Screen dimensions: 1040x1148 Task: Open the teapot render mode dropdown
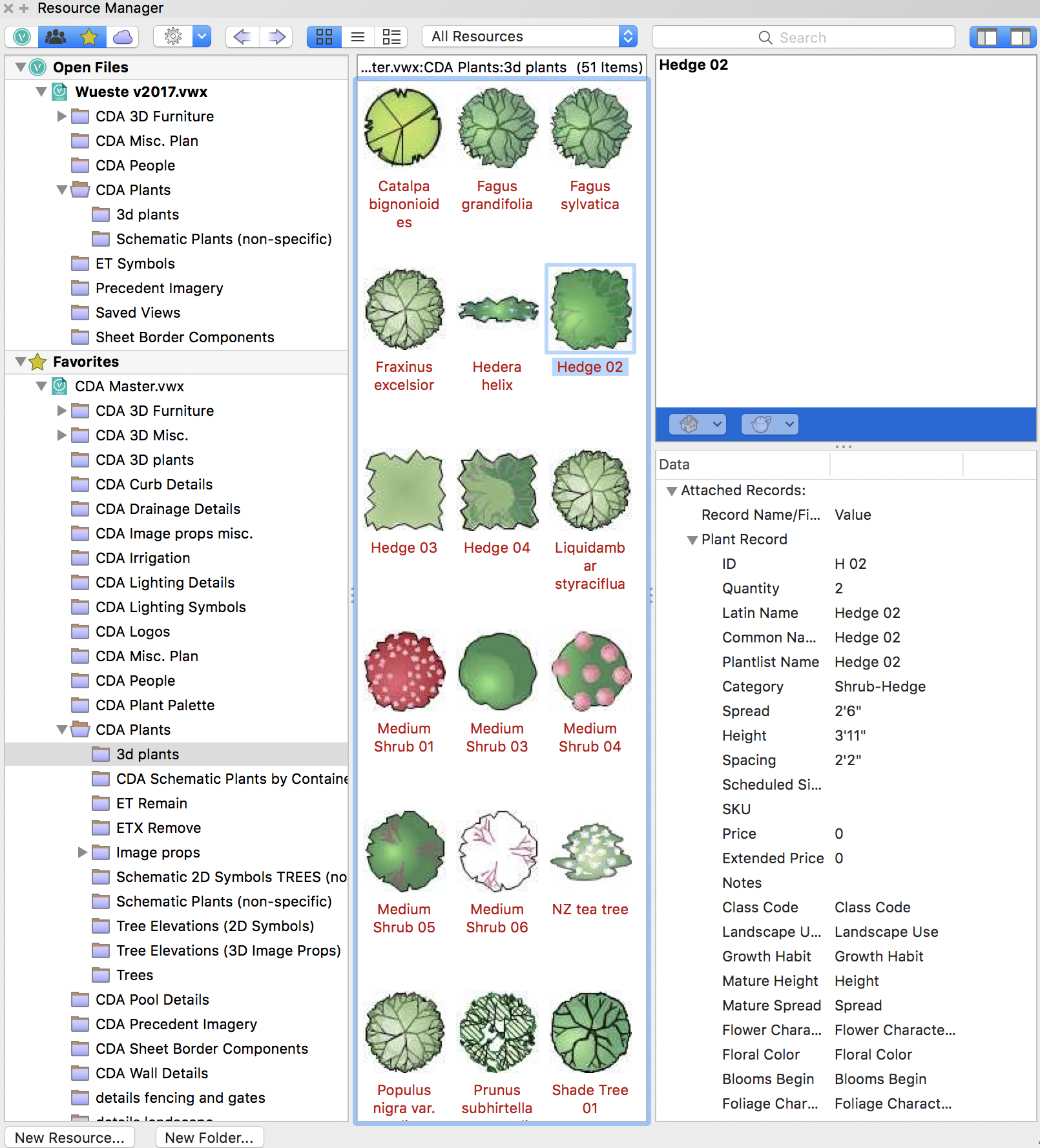770,424
